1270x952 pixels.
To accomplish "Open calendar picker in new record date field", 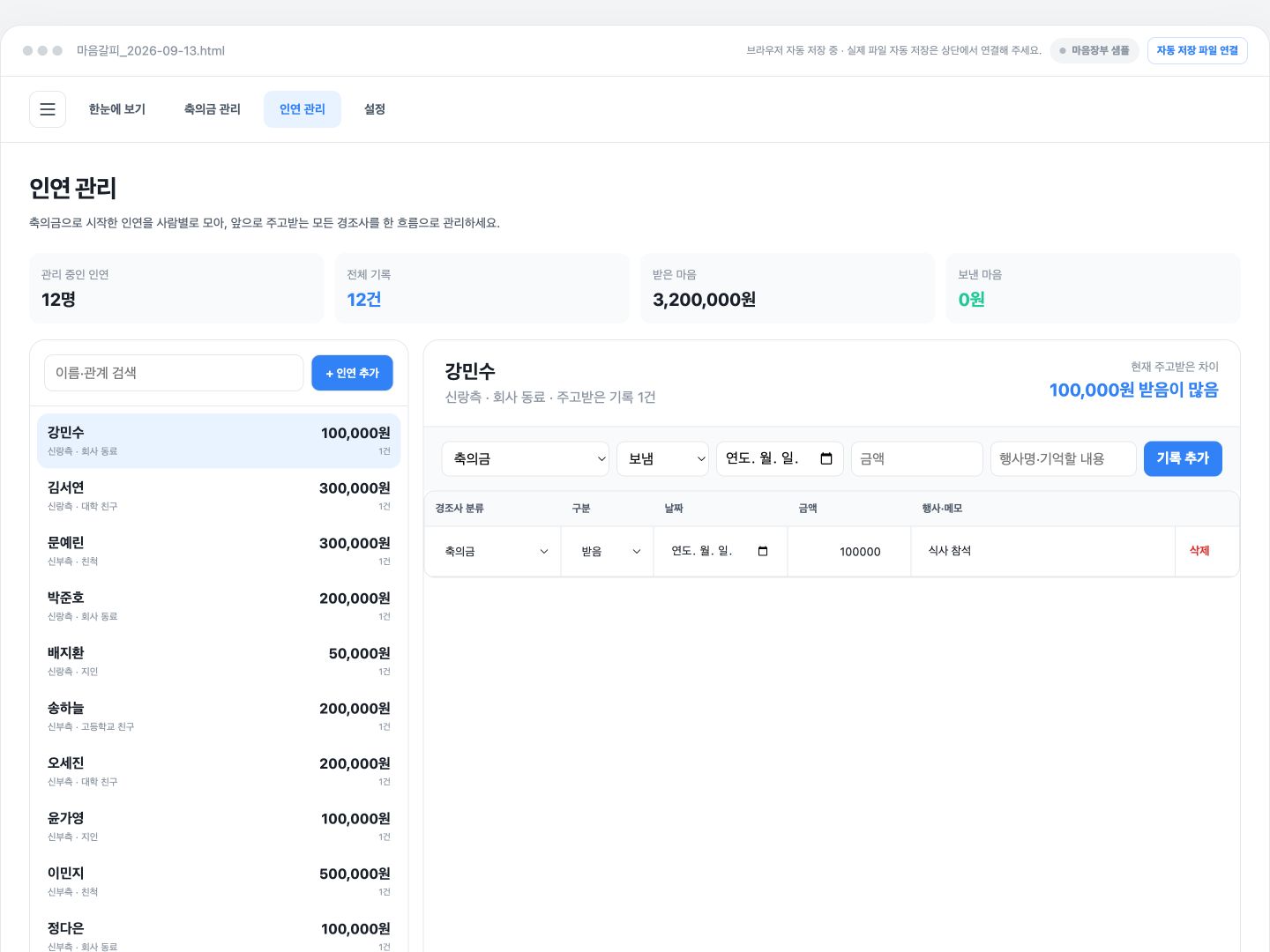I will point(826,458).
